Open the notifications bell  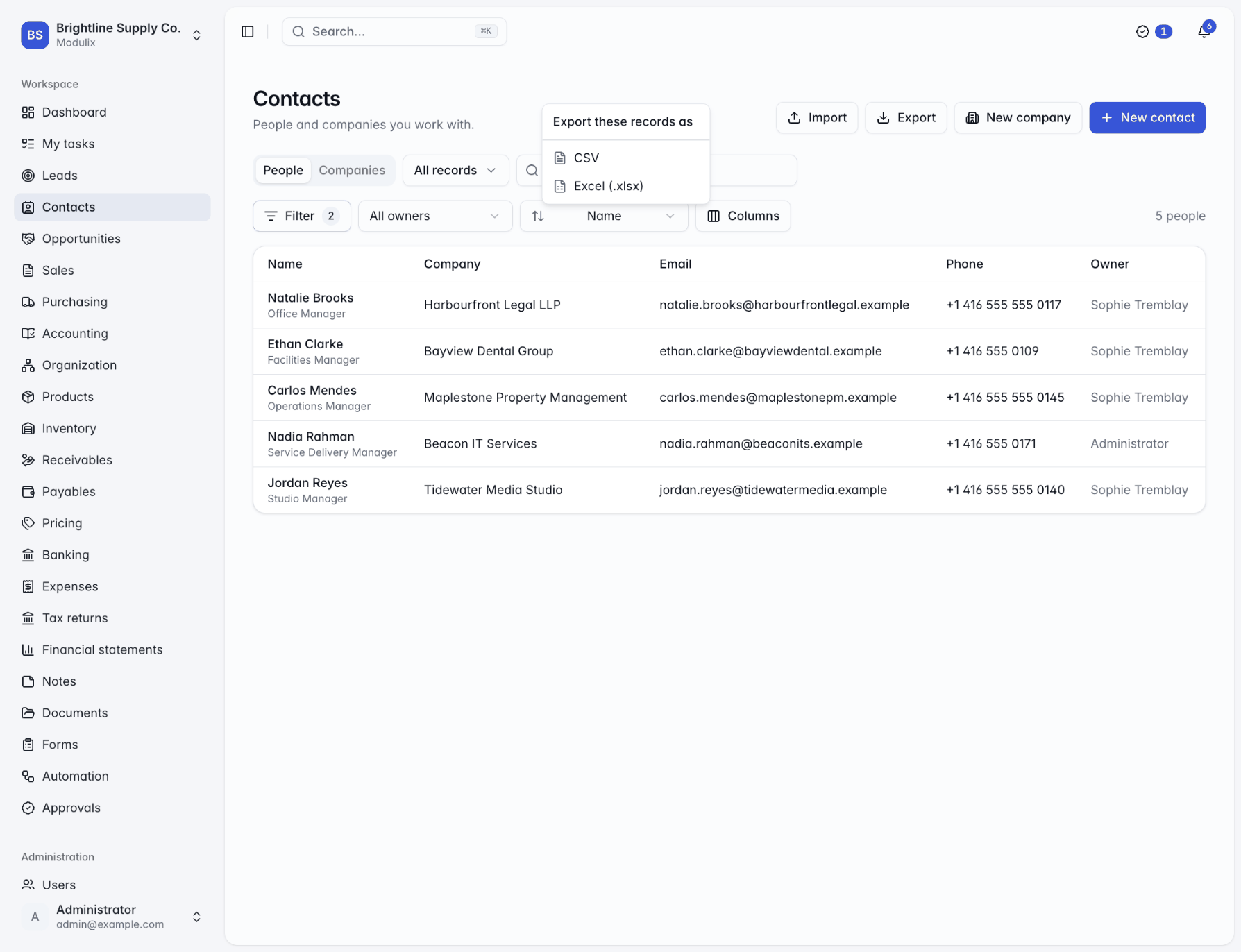[1204, 31]
